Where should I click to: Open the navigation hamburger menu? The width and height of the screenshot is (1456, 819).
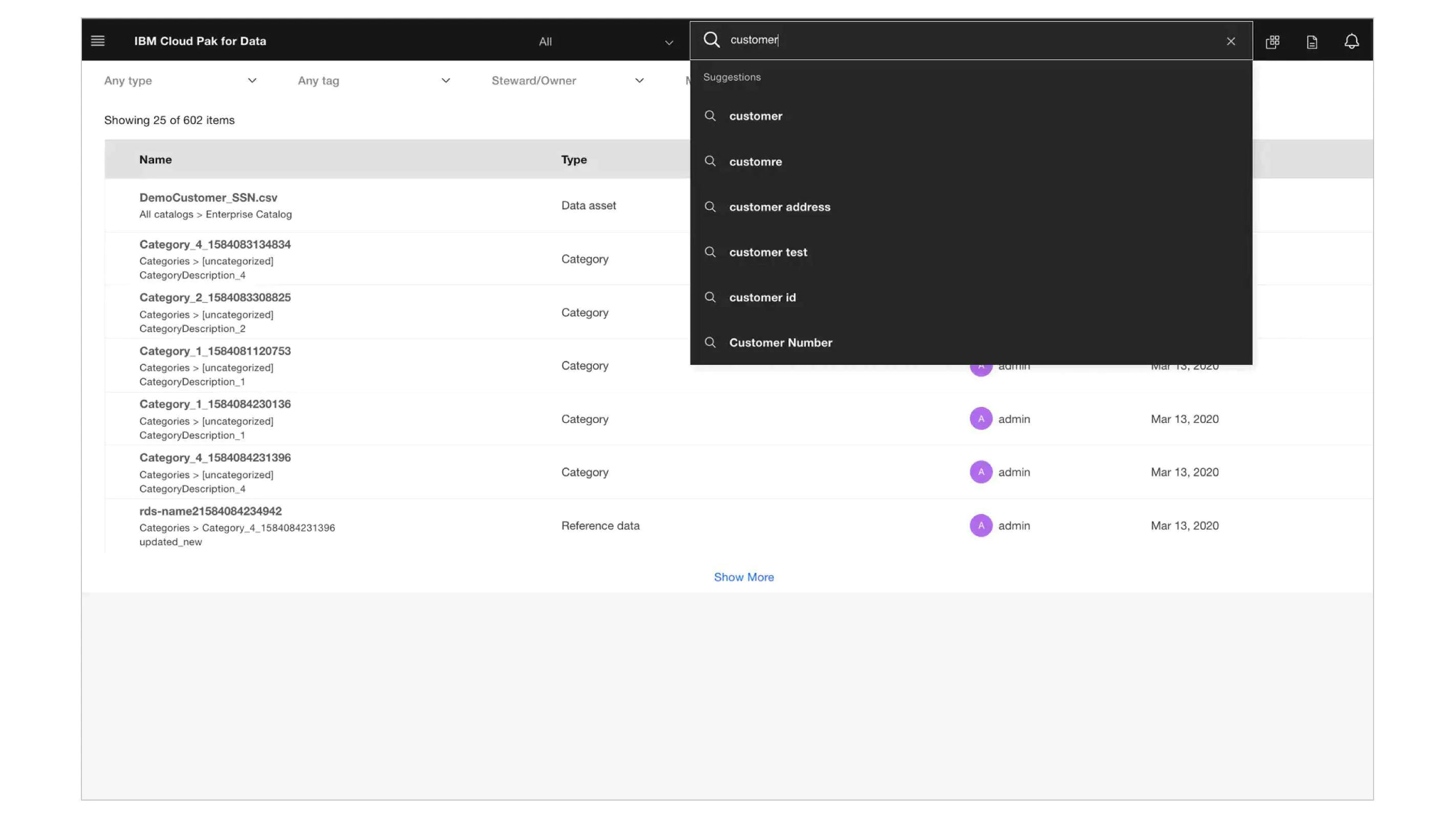pyautogui.click(x=97, y=41)
